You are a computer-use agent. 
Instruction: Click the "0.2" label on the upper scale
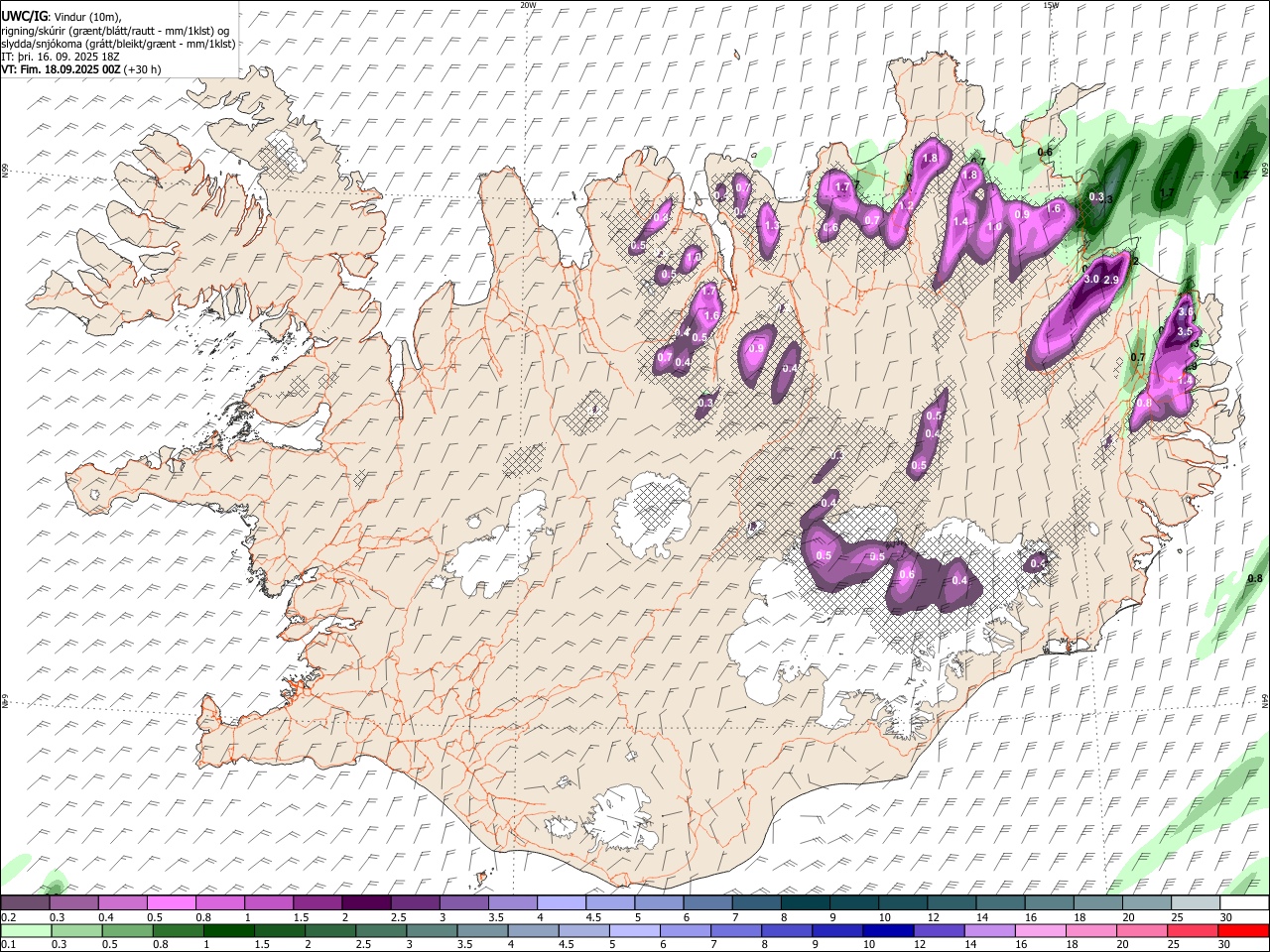click(8, 917)
